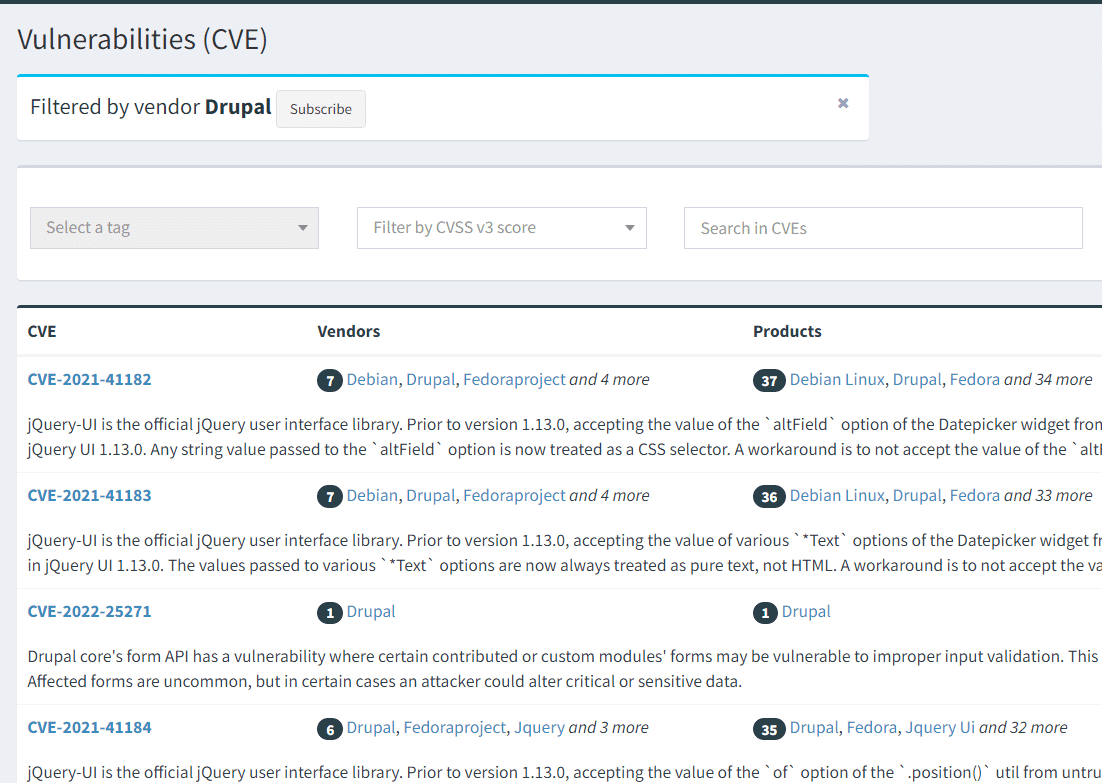Click the product count badge showing 36

pyautogui.click(x=769, y=497)
